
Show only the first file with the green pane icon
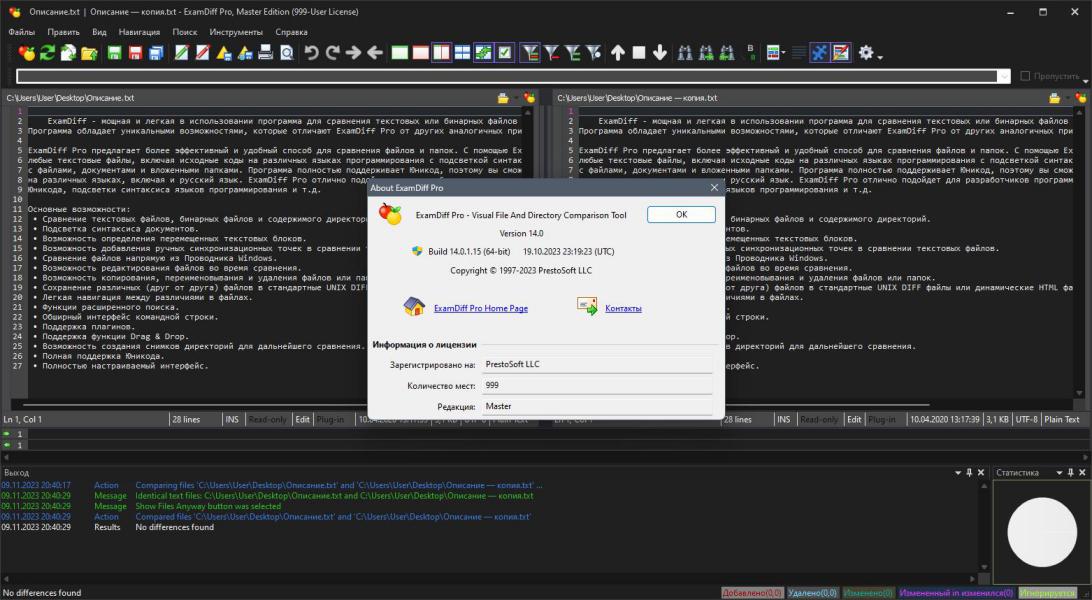point(400,53)
